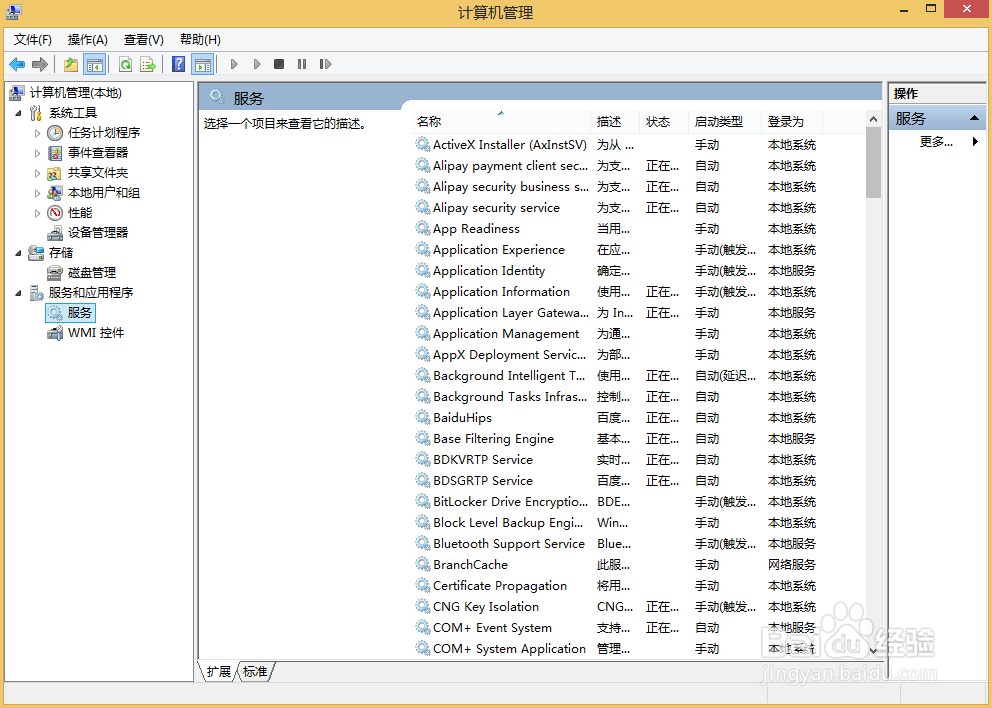This screenshot has height=708, width=992.
Task: Expand the 本地用户和组 tree node
Action: [x=37, y=193]
